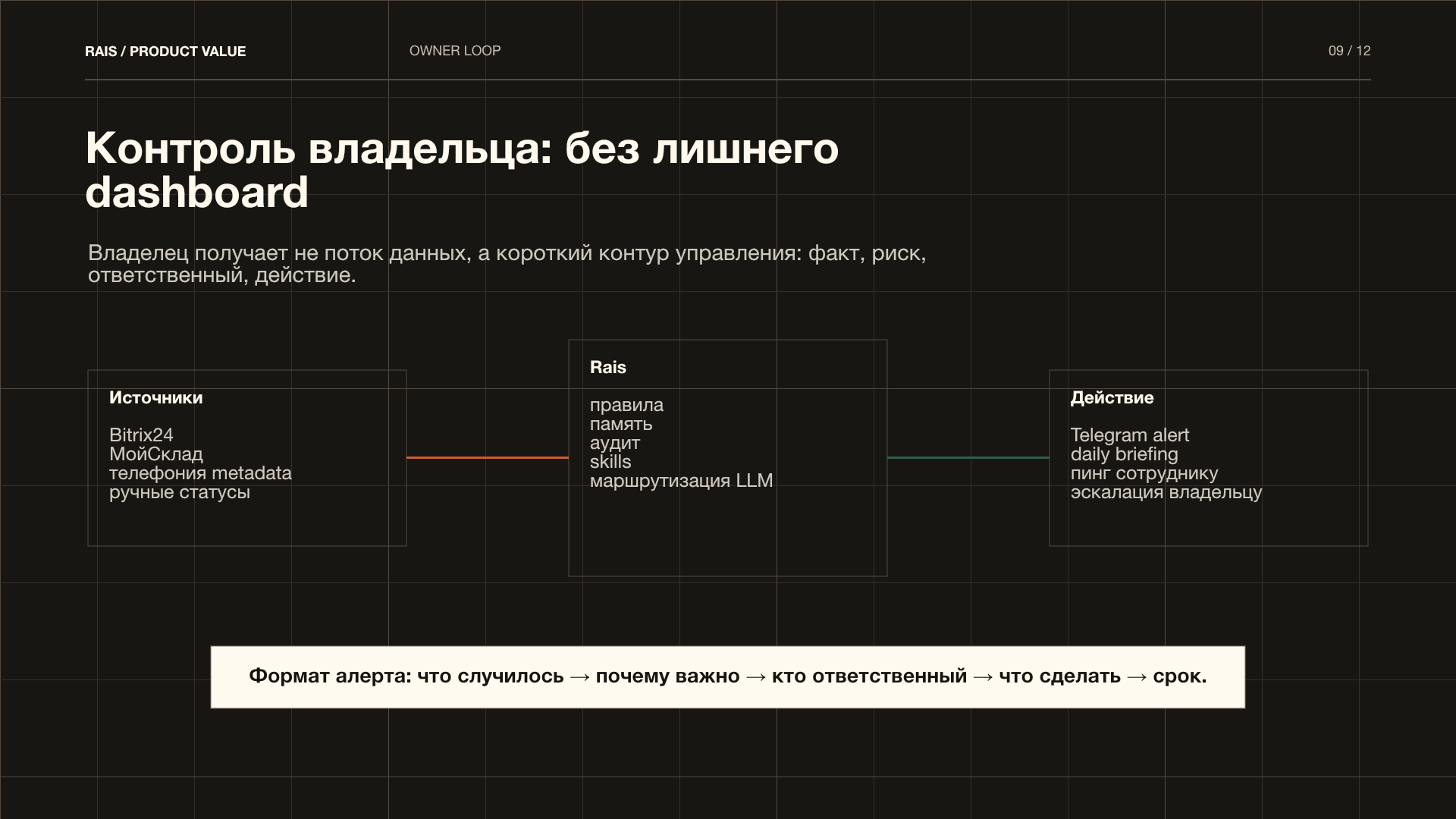This screenshot has height=819, width=1456.
Task: Click the МойСклад source entry
Action: (156, 454)
